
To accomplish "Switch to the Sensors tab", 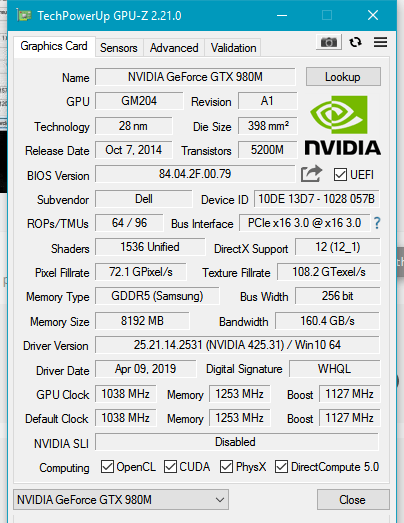I will click(x=118, y=48).
